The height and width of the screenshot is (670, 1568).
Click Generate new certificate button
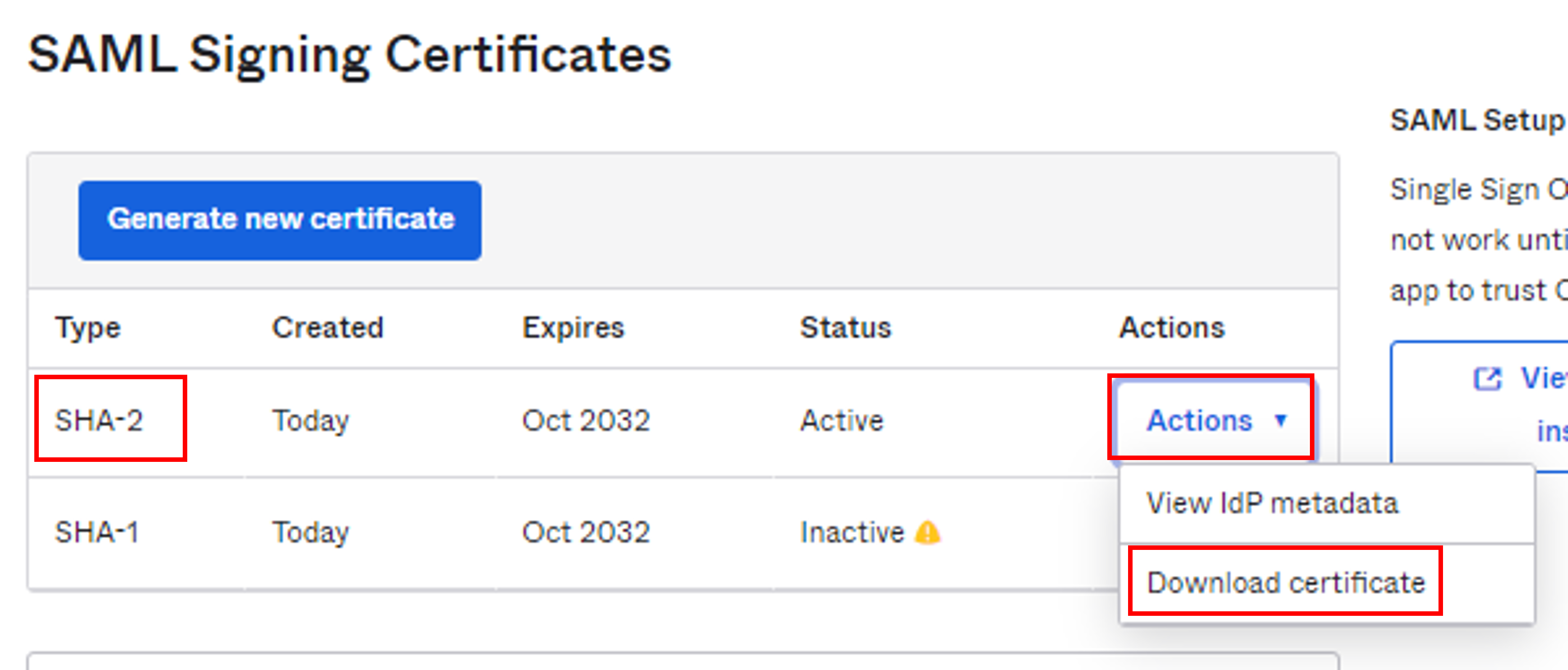280,220
